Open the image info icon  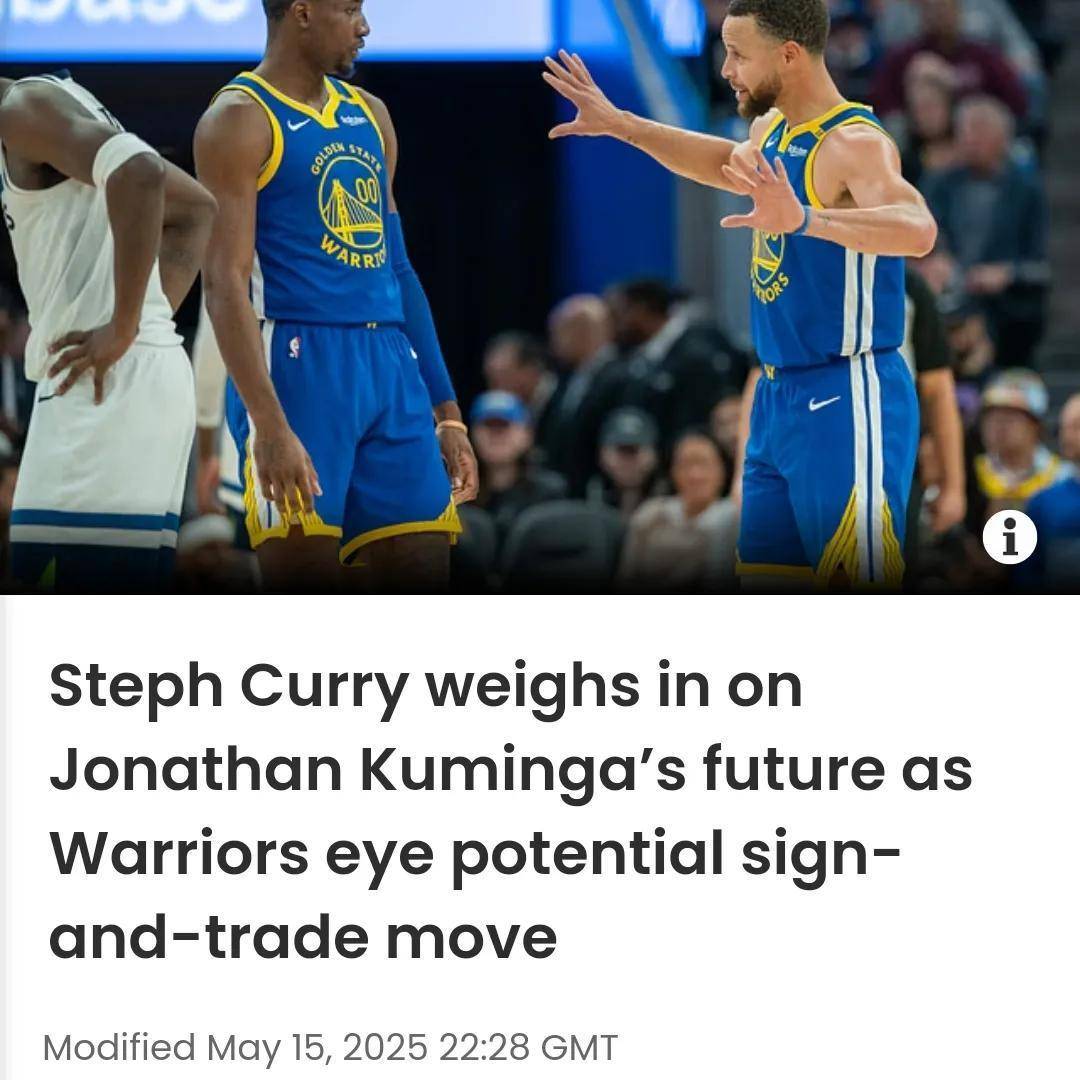[1009, 537]
